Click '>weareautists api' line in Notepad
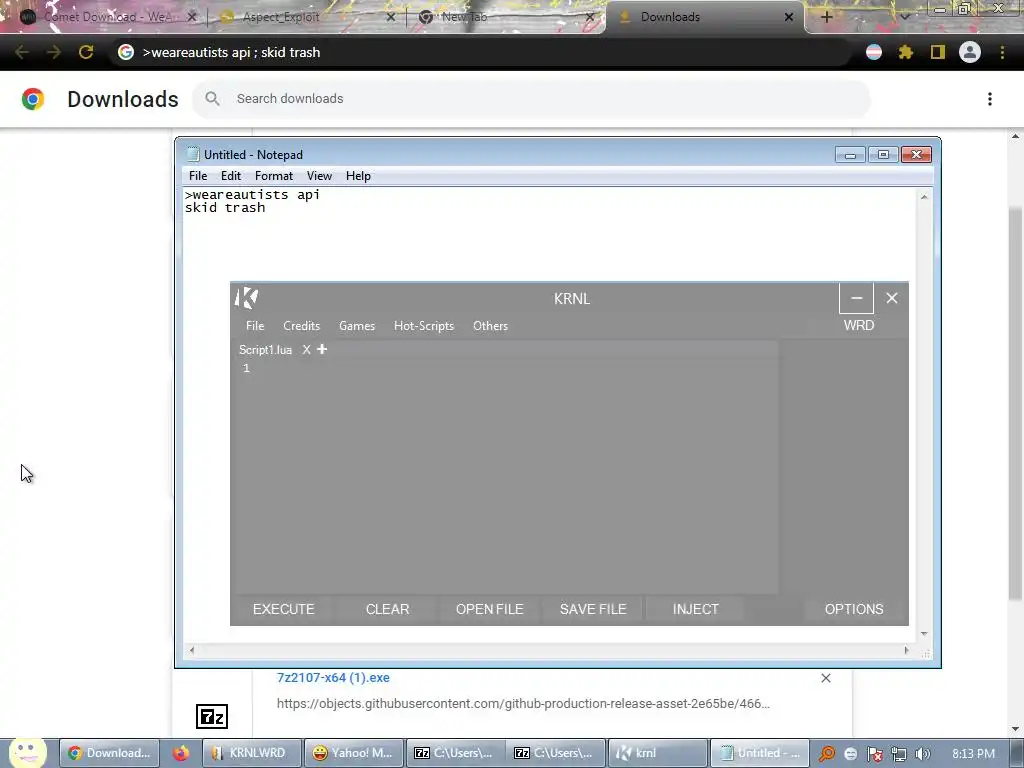Image resolution: width=1024 pixels, height=768 pixels. point(252,195)
